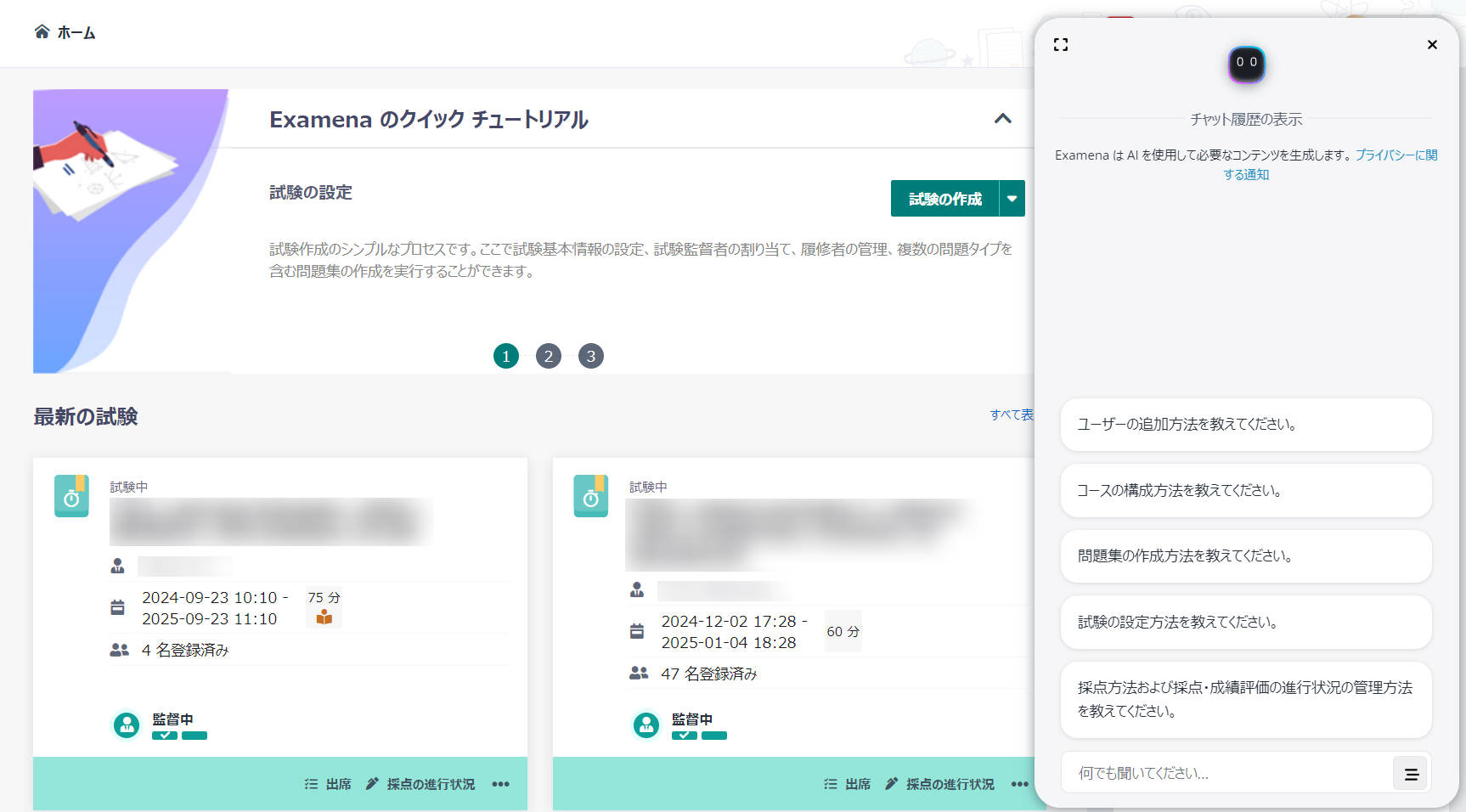This screenshot has height=812, width=1466.
Task: Open 出席 on the second exam card
Action: (x=848, y=784)
